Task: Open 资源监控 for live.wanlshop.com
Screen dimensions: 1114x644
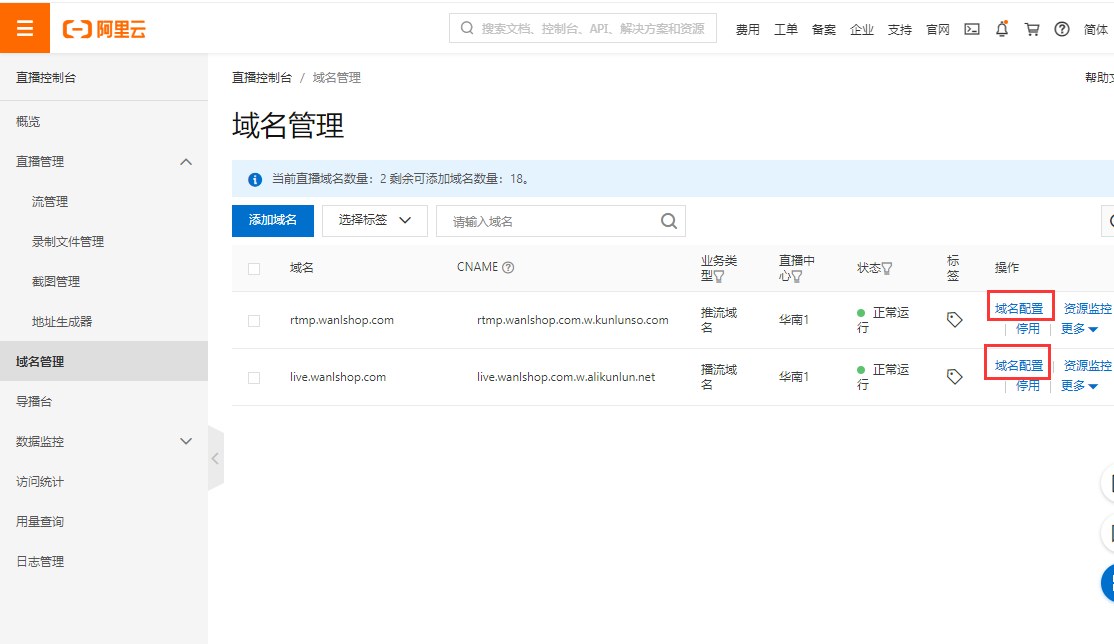Action: (x=1087, y=365)
